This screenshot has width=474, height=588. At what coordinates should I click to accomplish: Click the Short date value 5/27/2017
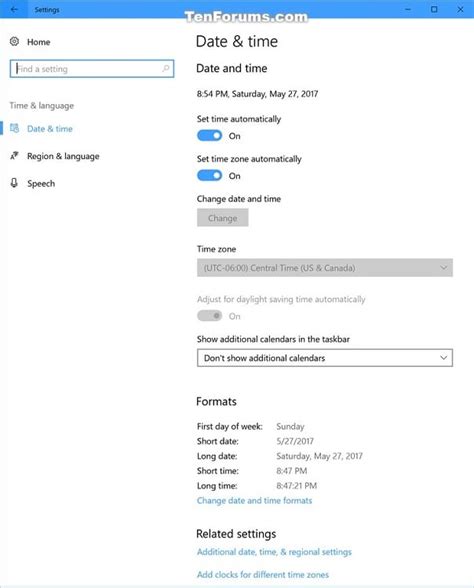[x=295, y=441]
